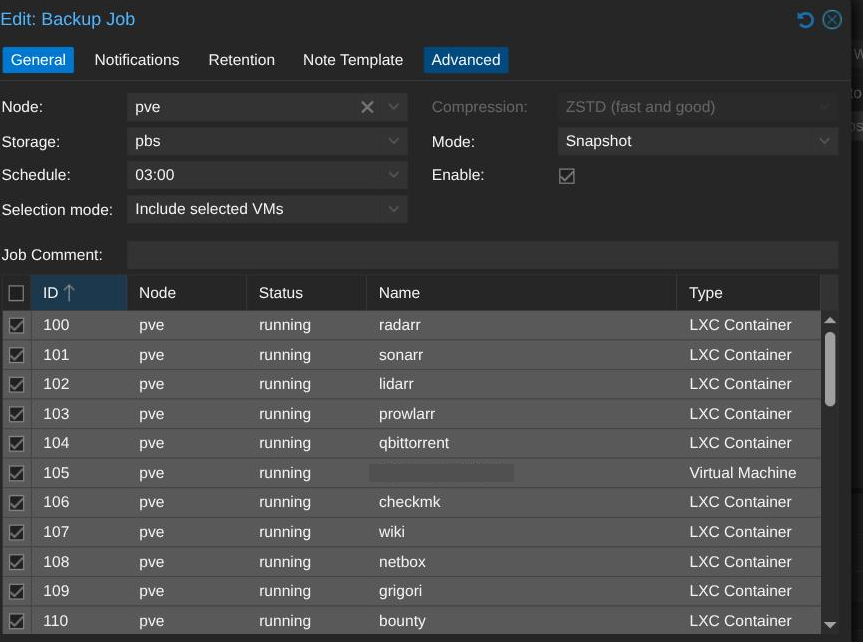
Task: Close the Edit Backup Job dialog
Action: point(832,20)
